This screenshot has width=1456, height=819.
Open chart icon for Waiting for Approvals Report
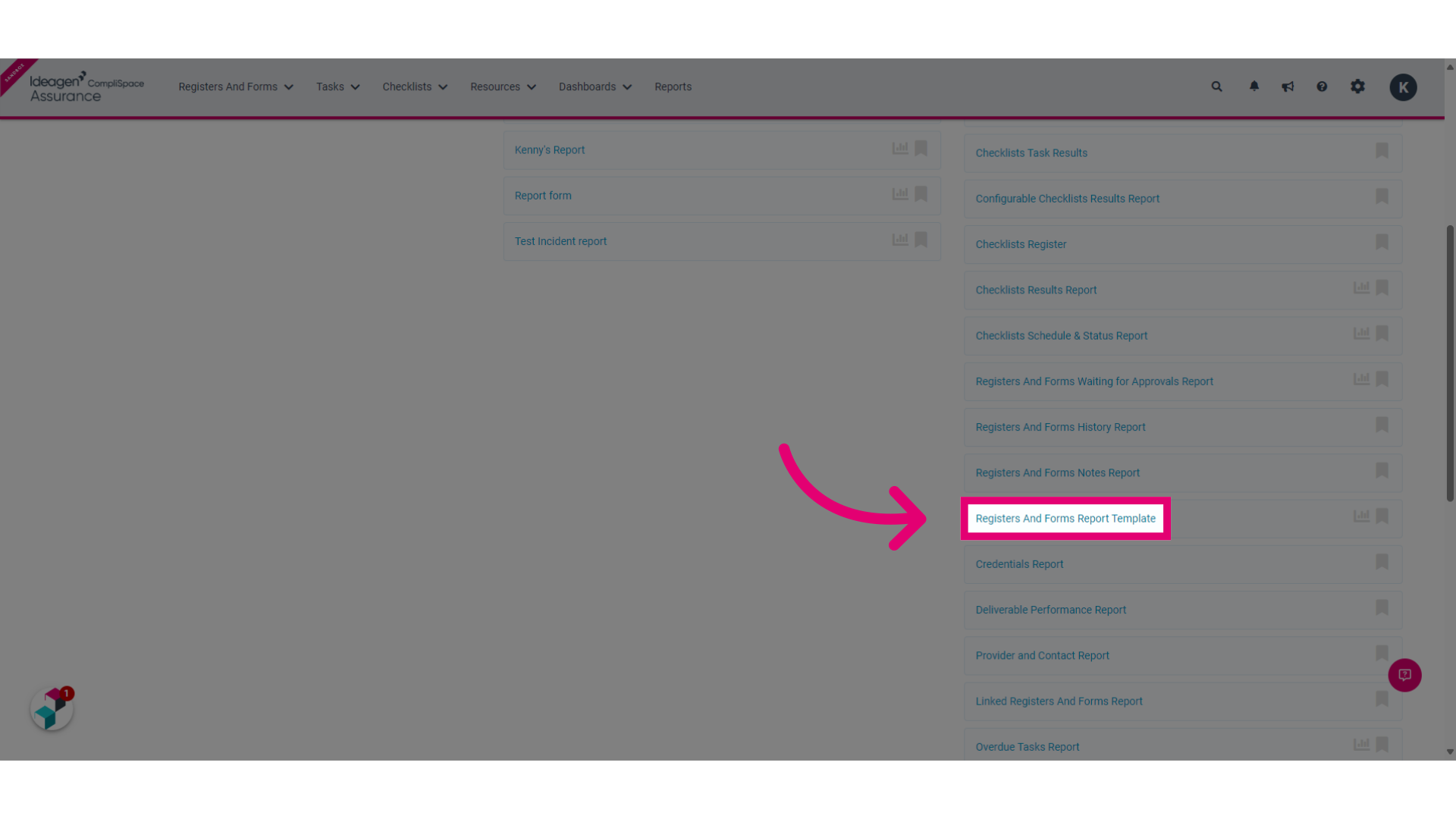tap(1362, 379)
